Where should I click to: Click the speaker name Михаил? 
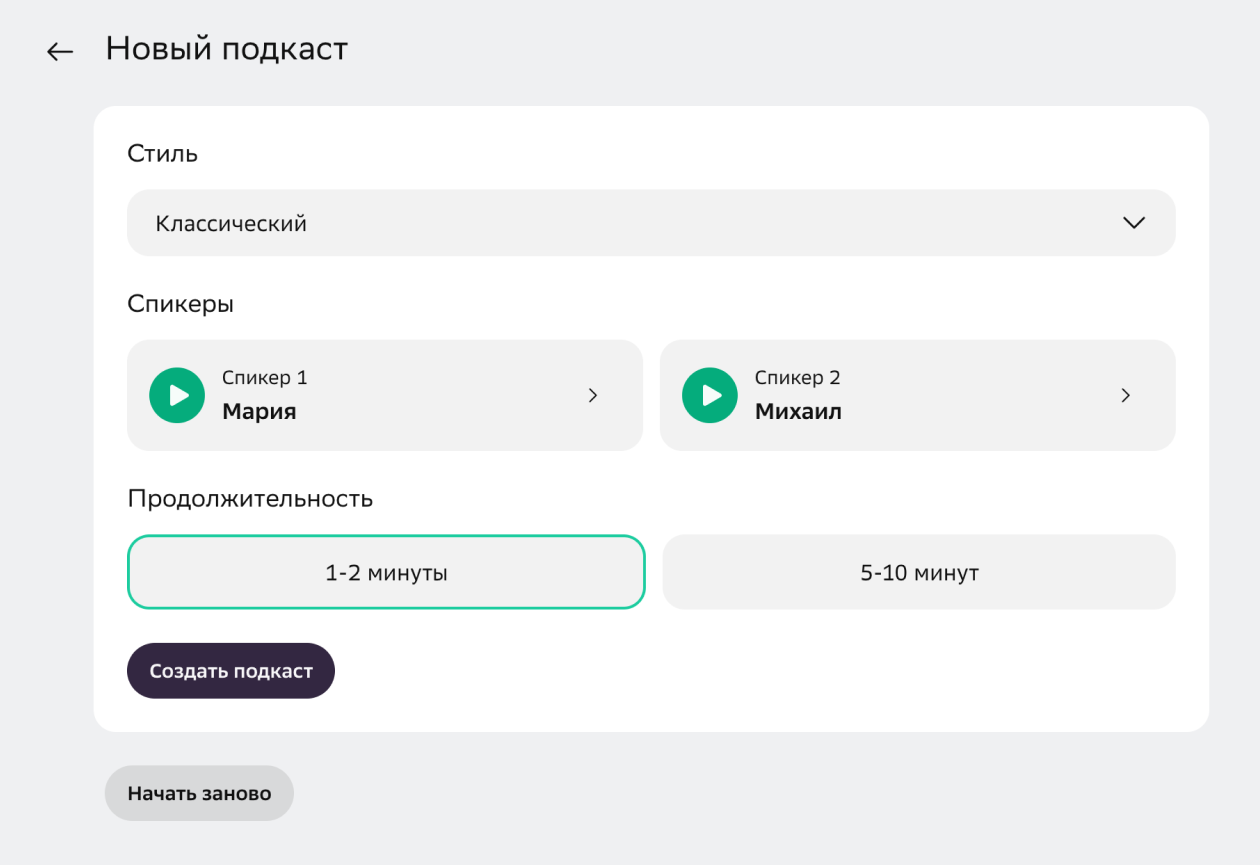798,411
